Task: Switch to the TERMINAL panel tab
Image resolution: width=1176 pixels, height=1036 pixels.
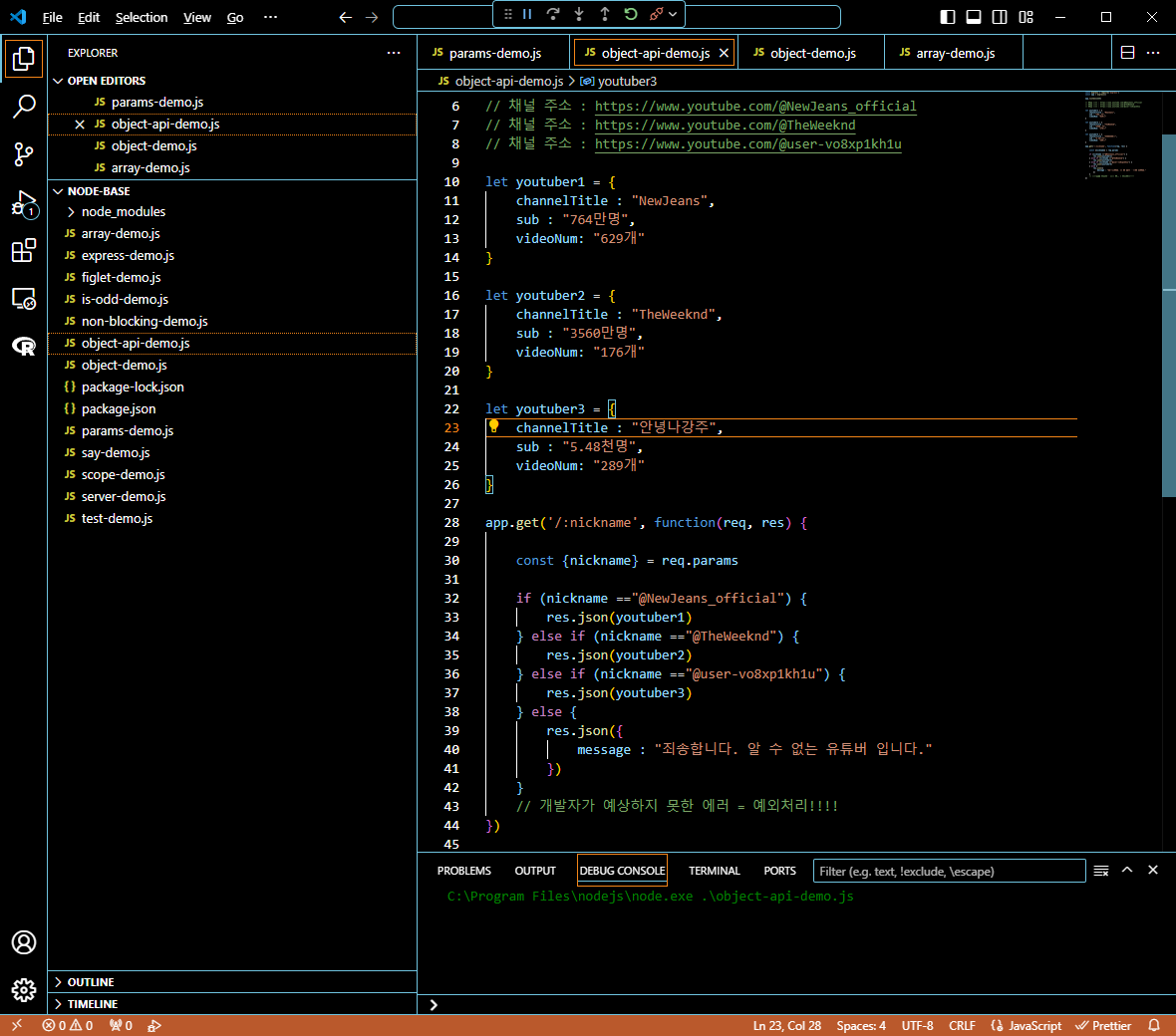Action: (x=714, y=871)
